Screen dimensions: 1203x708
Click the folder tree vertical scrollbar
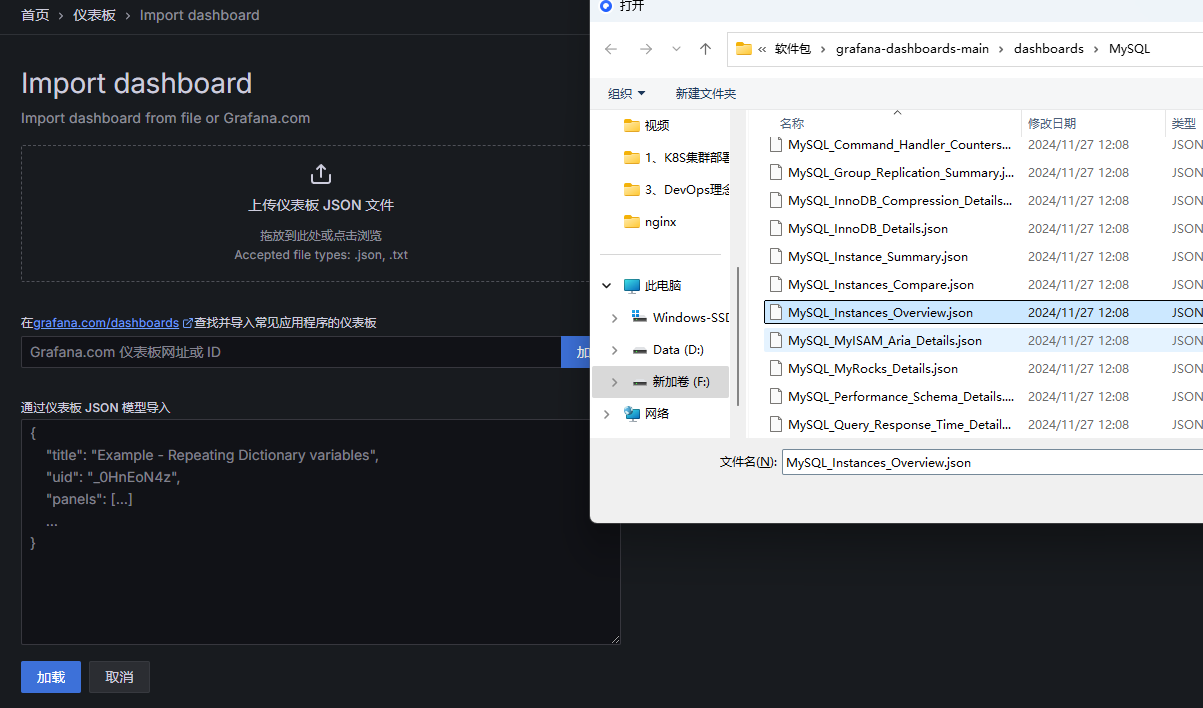click(738, 335)
